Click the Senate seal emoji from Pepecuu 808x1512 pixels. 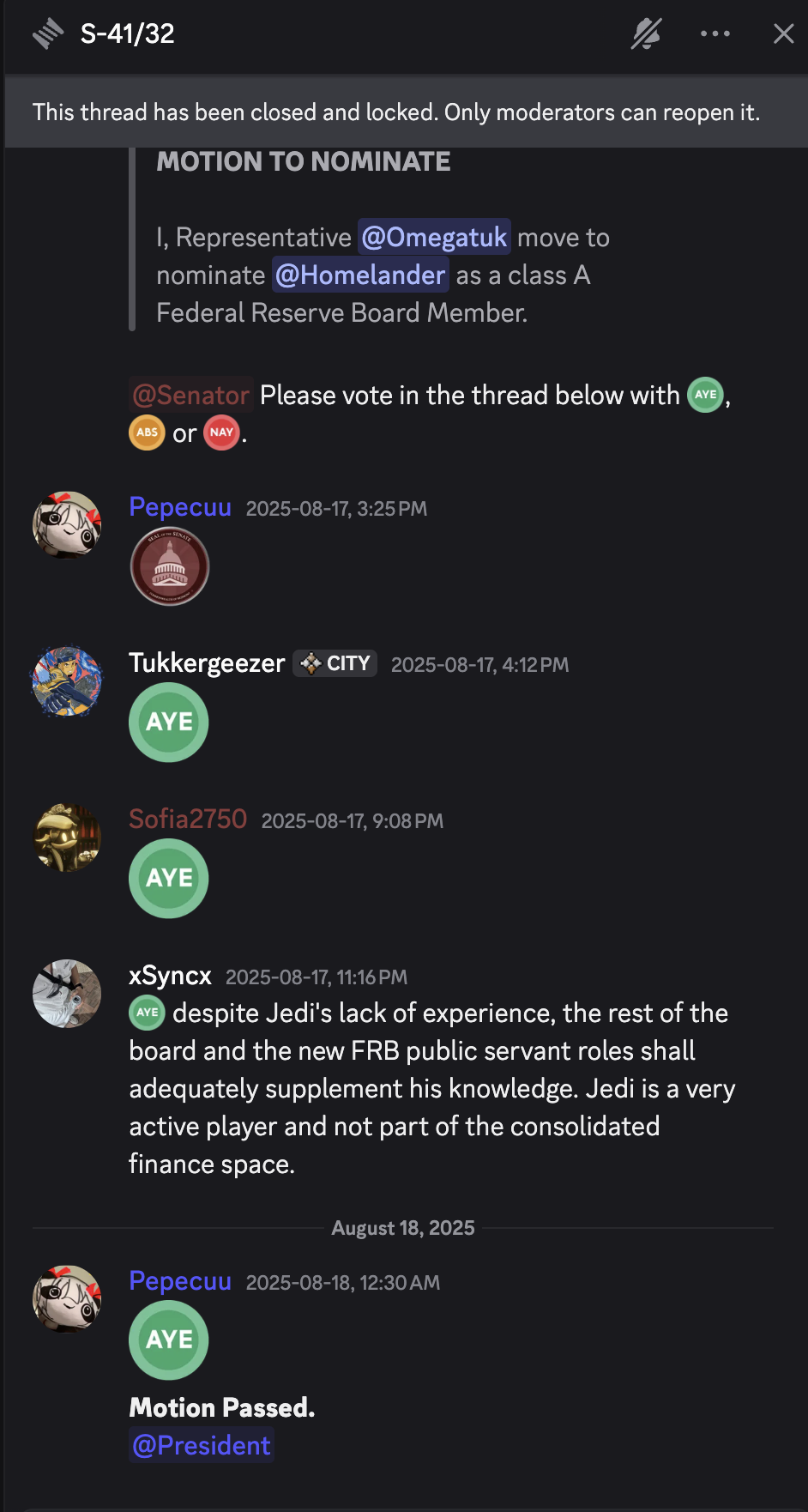click(x=170, y=566)
